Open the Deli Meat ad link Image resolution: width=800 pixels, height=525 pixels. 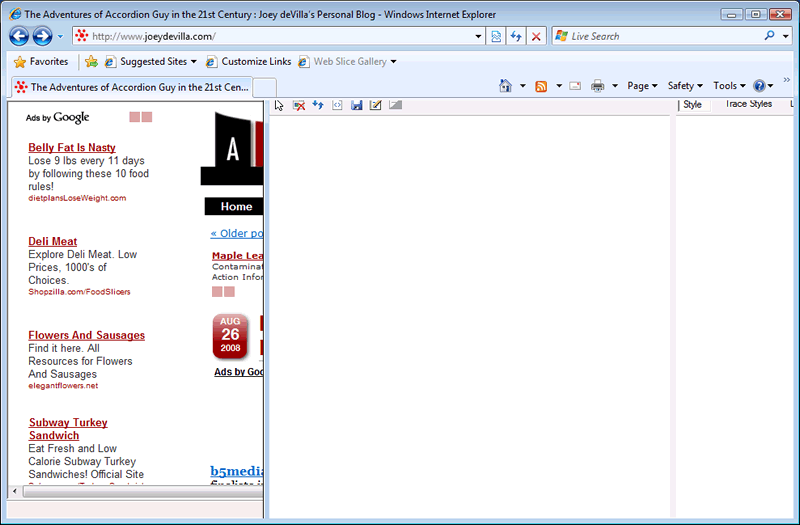(53, 241)
